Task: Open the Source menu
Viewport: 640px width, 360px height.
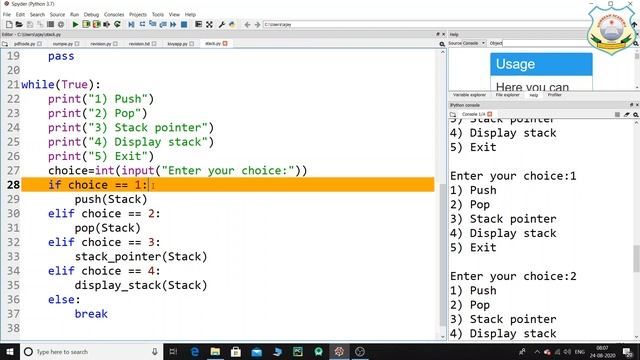Action: [57, 14]
